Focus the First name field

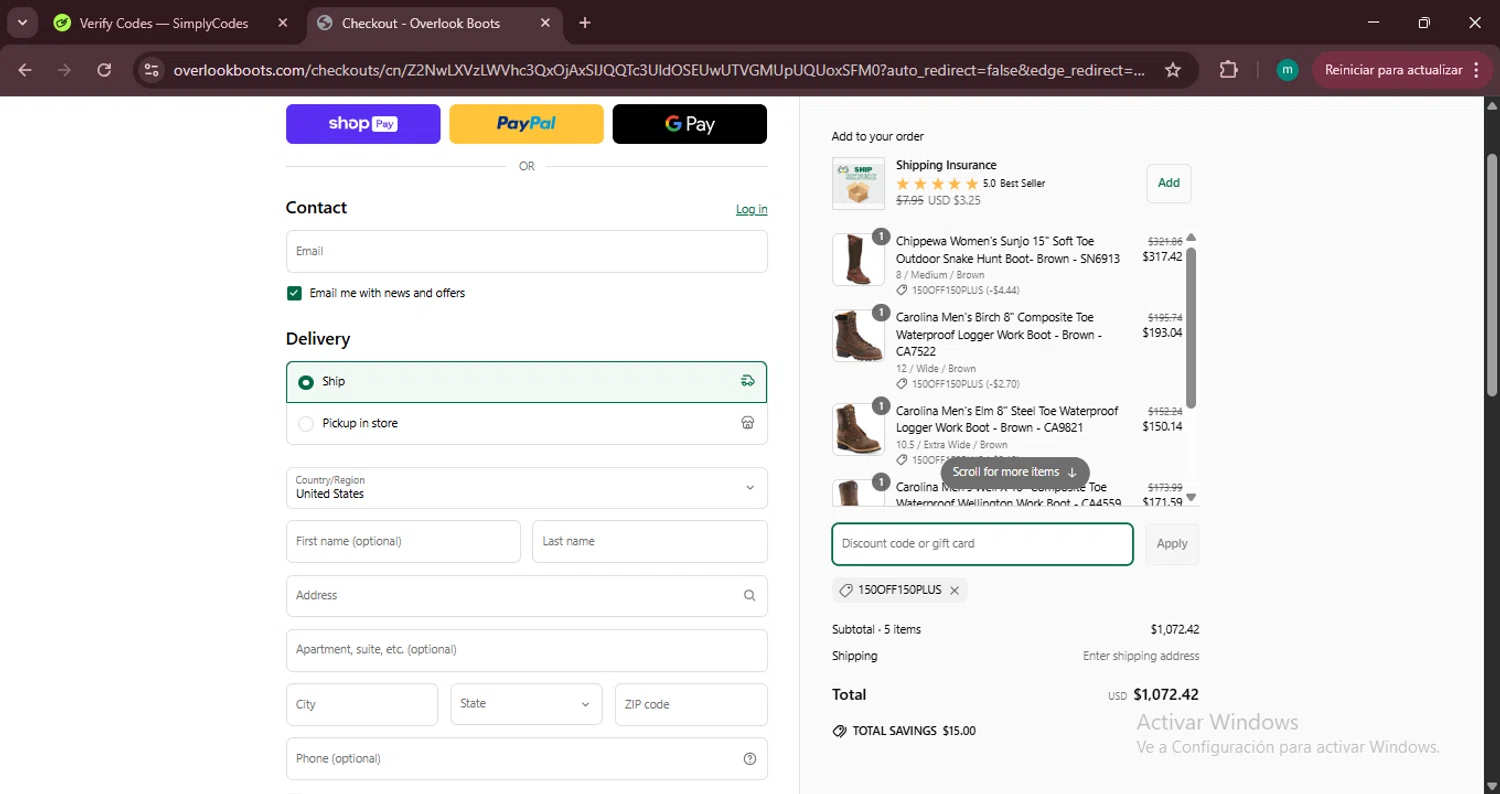[x=403, y=541]
